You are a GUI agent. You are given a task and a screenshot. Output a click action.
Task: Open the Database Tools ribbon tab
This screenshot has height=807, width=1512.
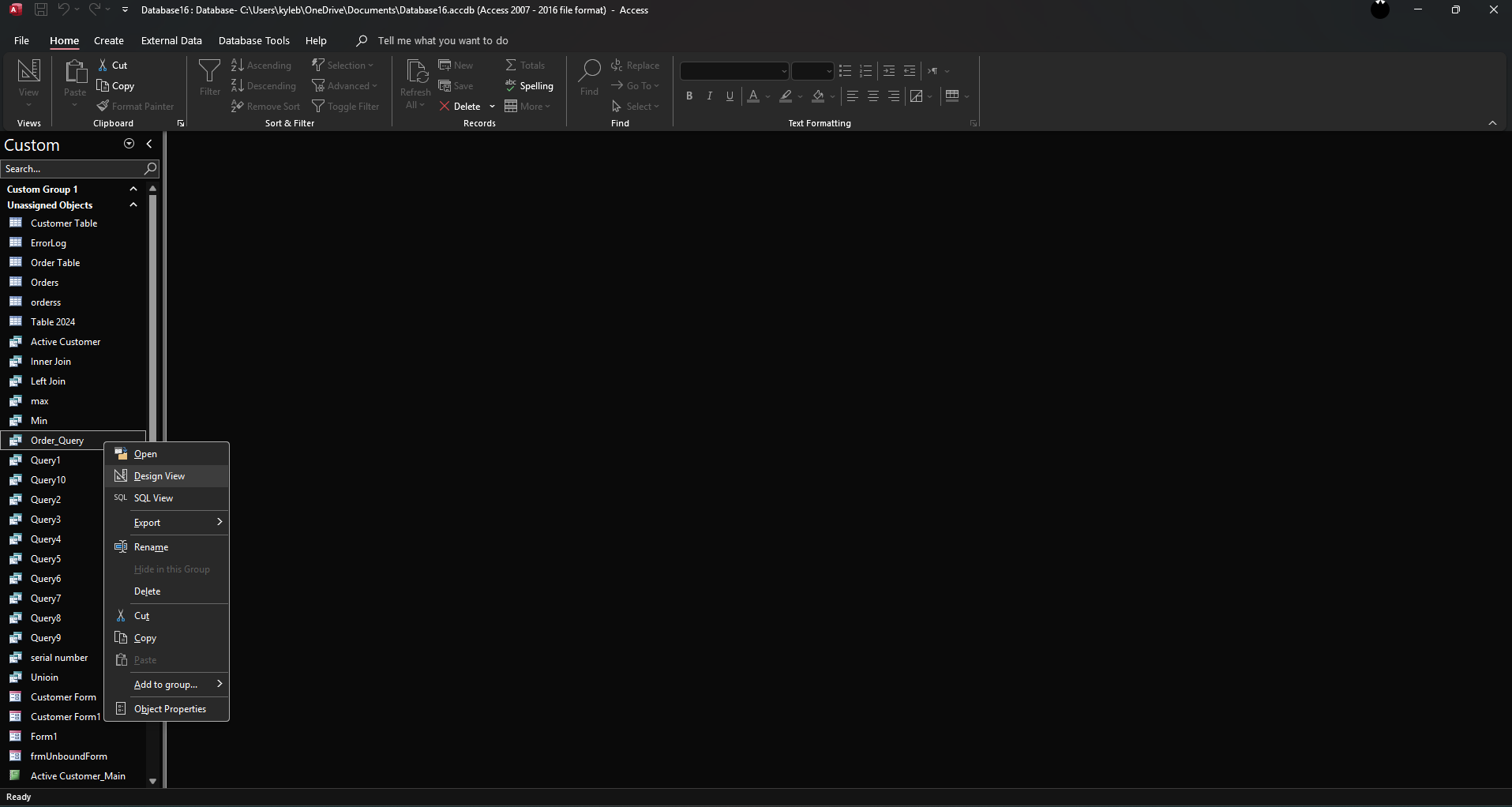pyautogui.click(x=254, y=40)
